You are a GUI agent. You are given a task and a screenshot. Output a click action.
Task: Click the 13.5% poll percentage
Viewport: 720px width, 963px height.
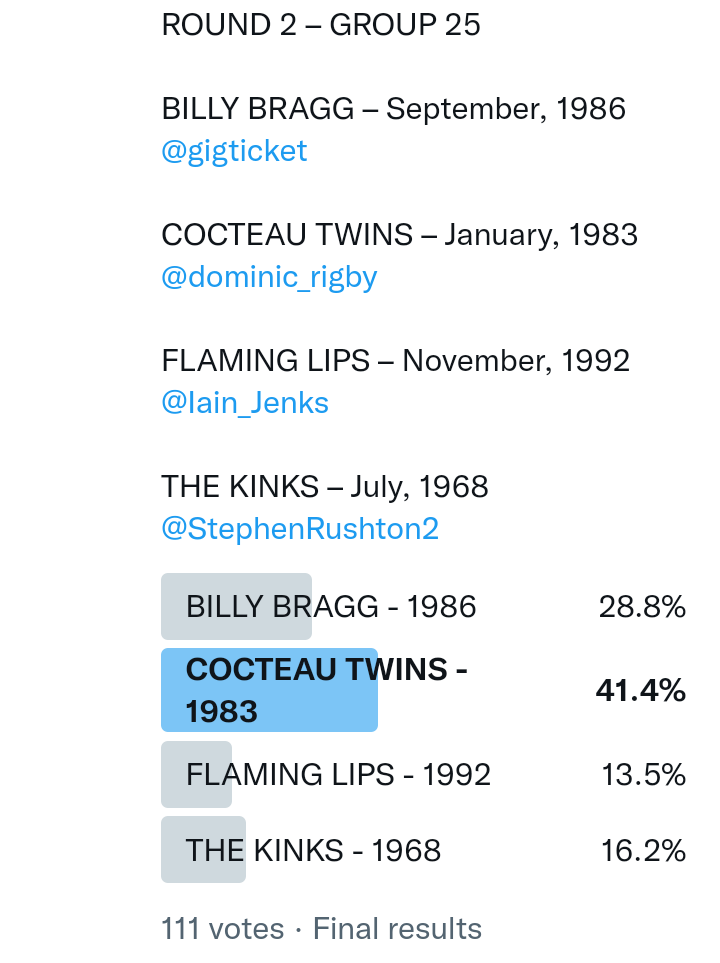tap(643, 775)
